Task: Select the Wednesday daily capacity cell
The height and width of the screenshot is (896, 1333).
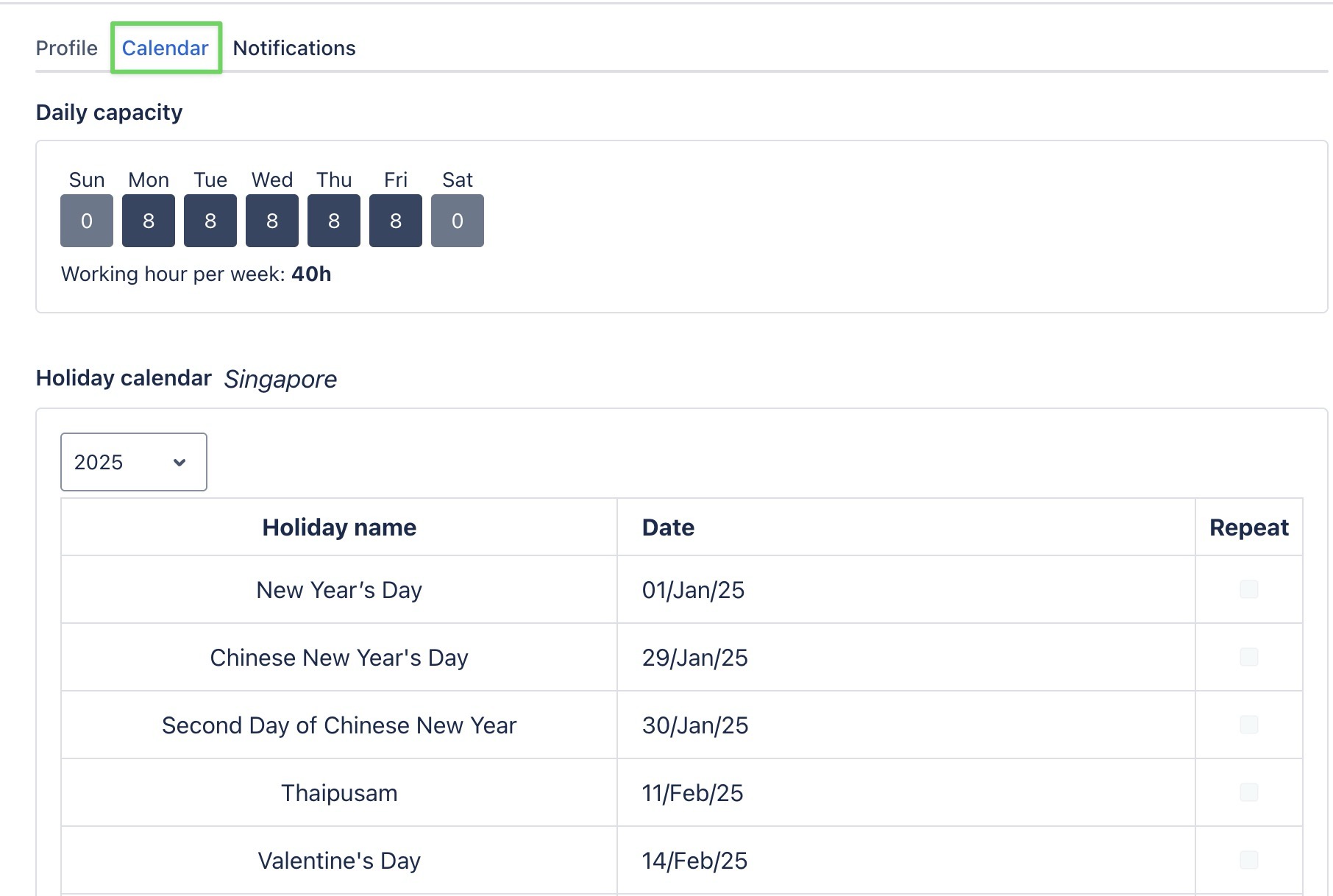Action: click(271, 220)
